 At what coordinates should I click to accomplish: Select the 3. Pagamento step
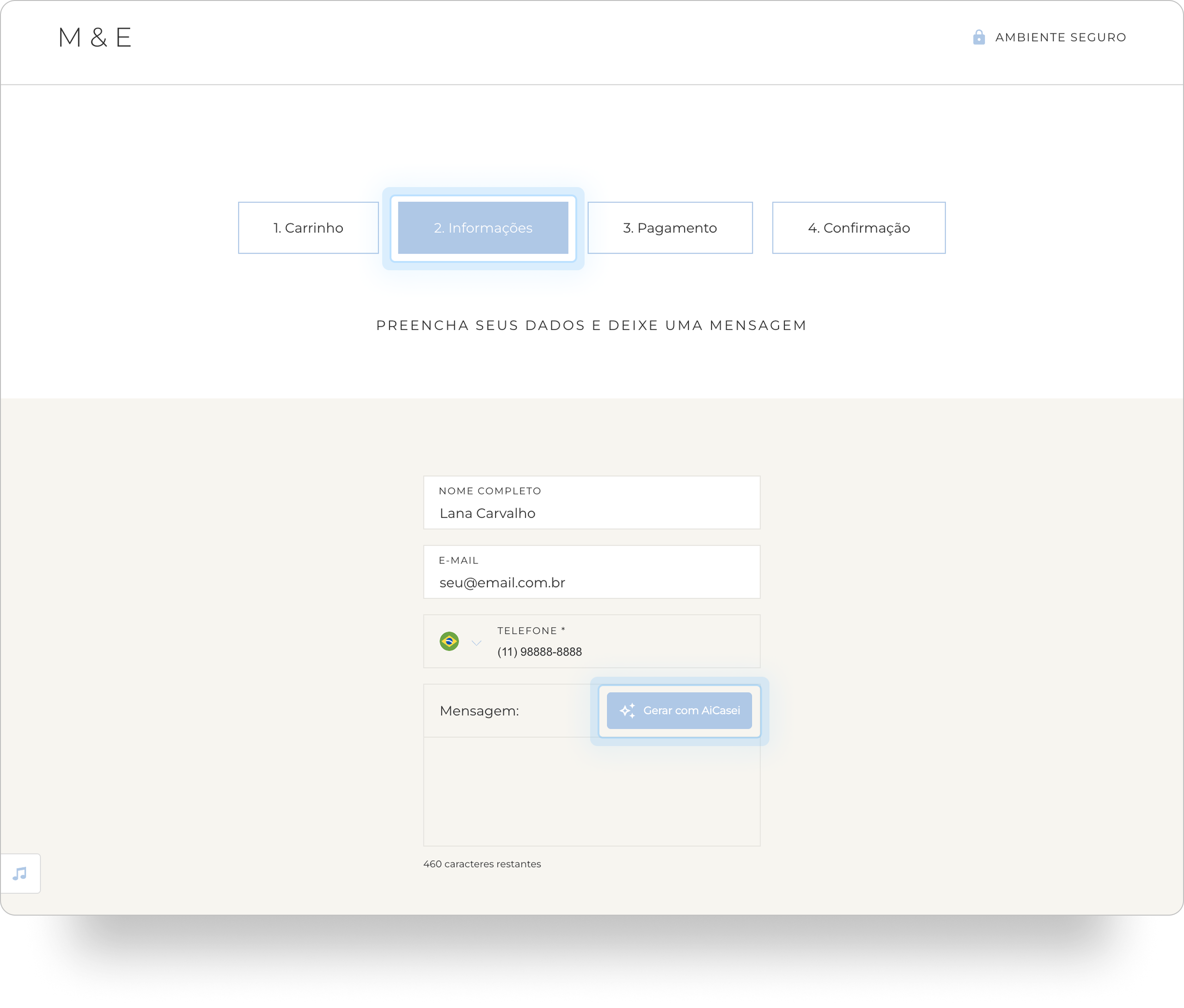[670, 227]
